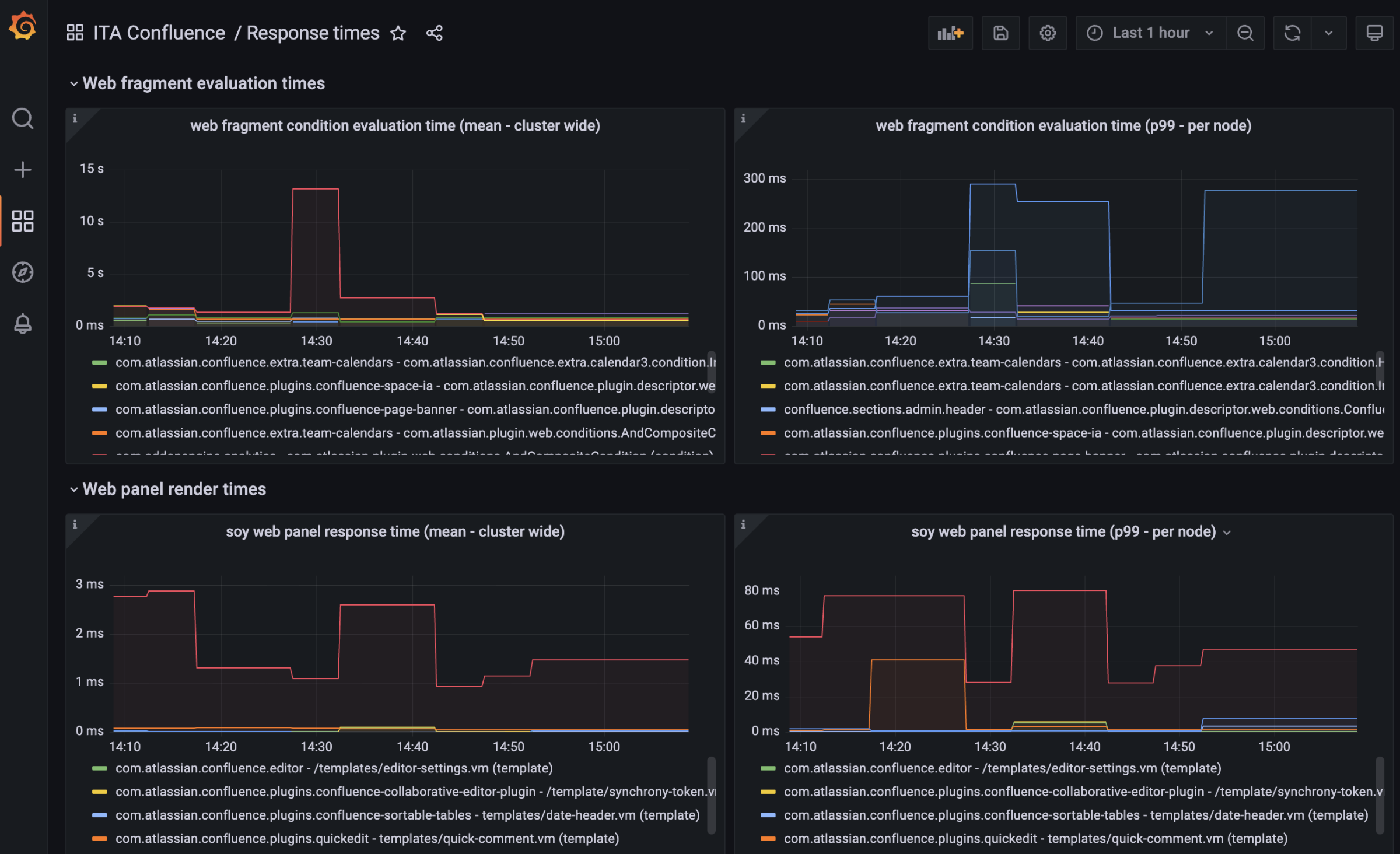Click the ITA Confluence folder breadcrumb

click(x=159, y=33)
